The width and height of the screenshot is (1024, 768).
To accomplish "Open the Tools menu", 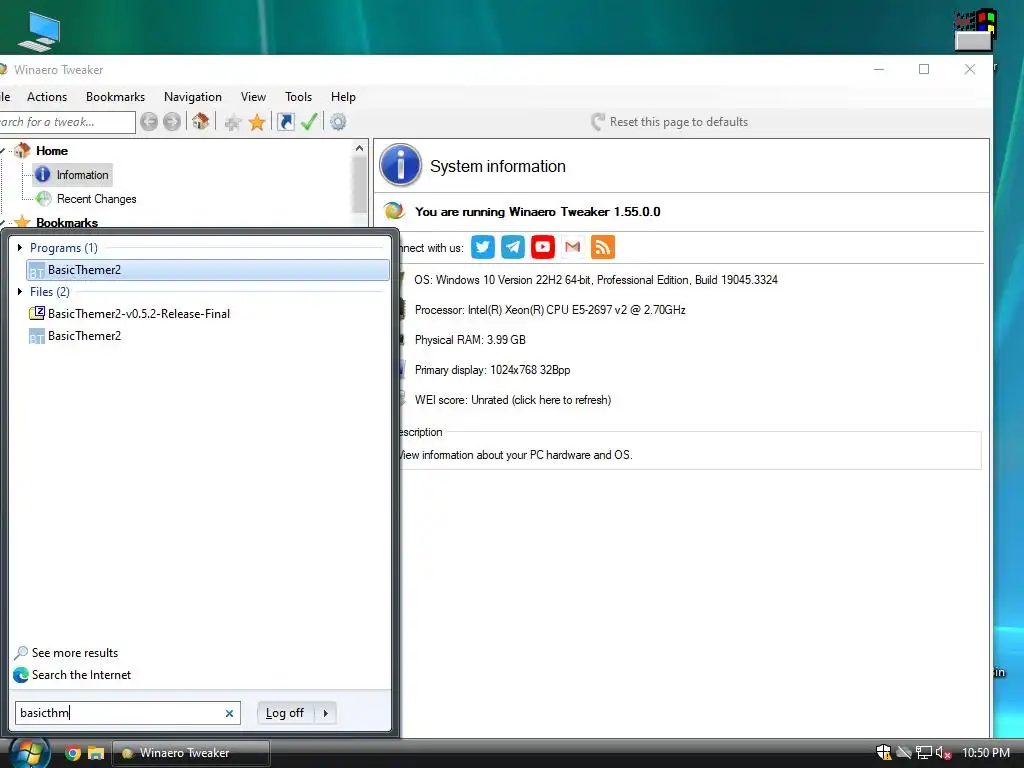I will pos(298,97).
